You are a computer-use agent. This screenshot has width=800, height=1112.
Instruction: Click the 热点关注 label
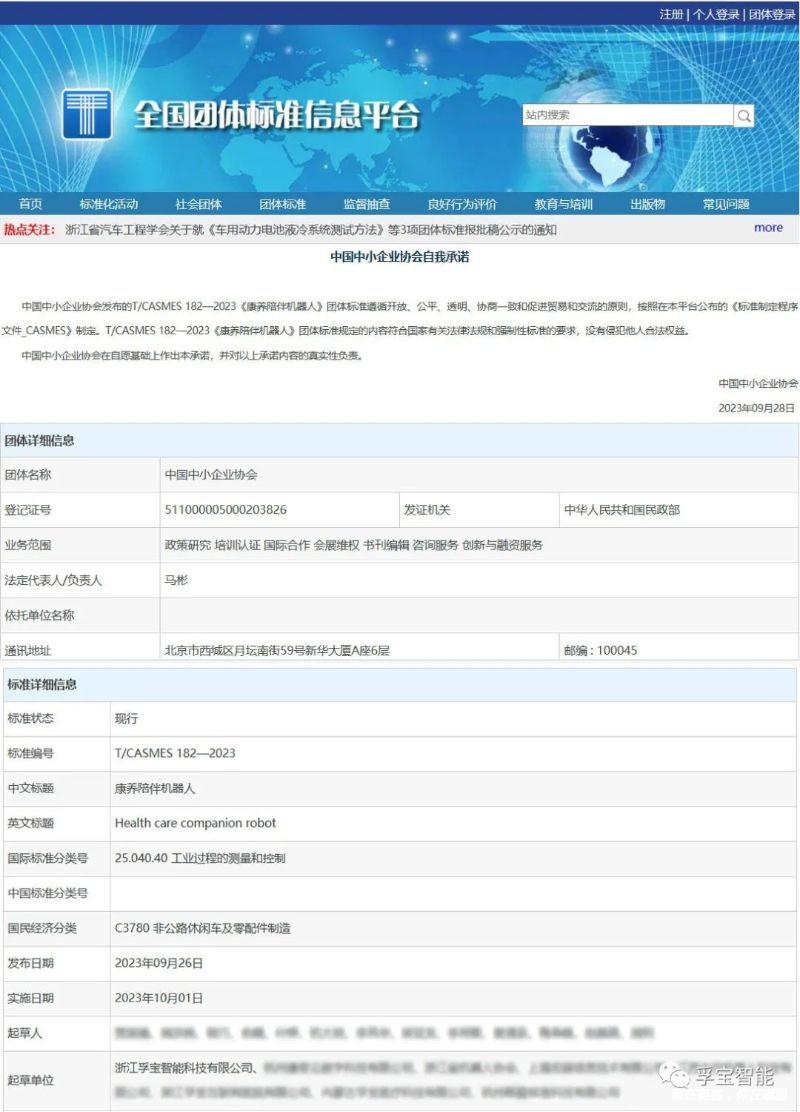click(x=30, y=230)
